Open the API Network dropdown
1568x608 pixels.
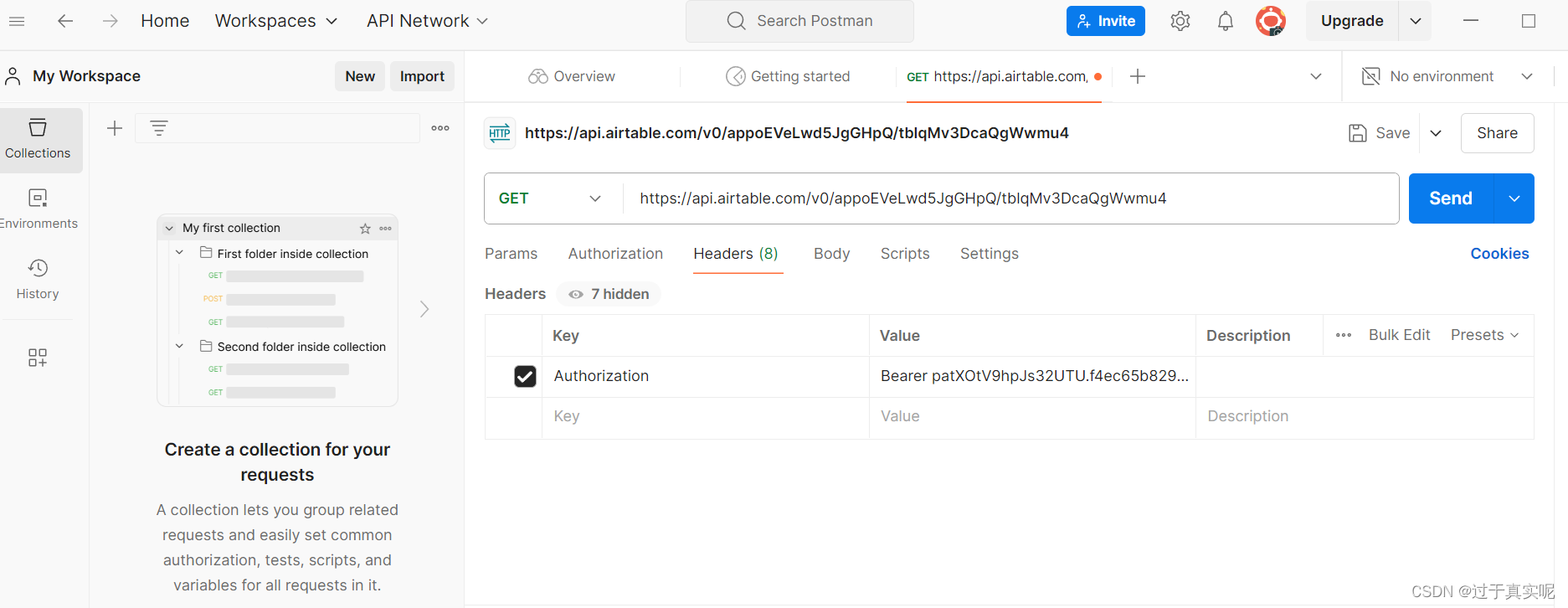click(x=427, y=21)
